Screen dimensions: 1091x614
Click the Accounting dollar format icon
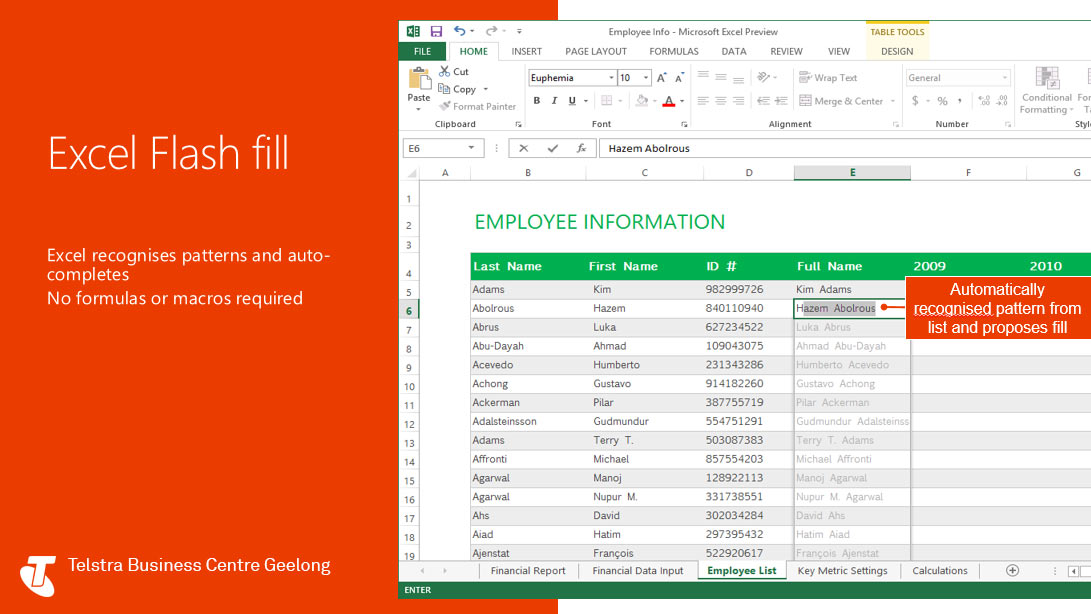click(915, 101)
